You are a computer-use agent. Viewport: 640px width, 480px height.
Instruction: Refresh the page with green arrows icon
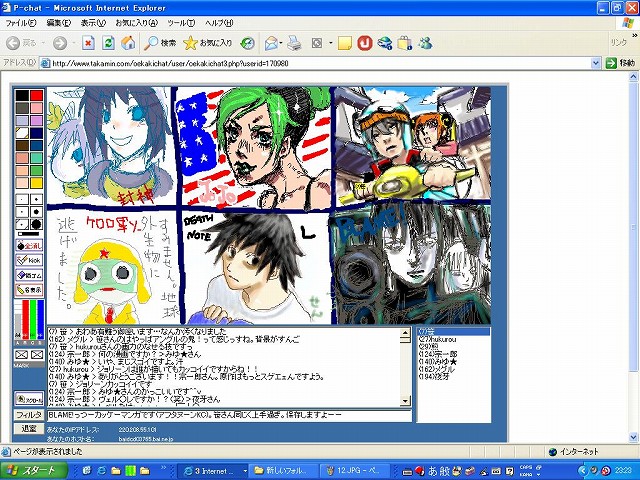coord(108,43)
